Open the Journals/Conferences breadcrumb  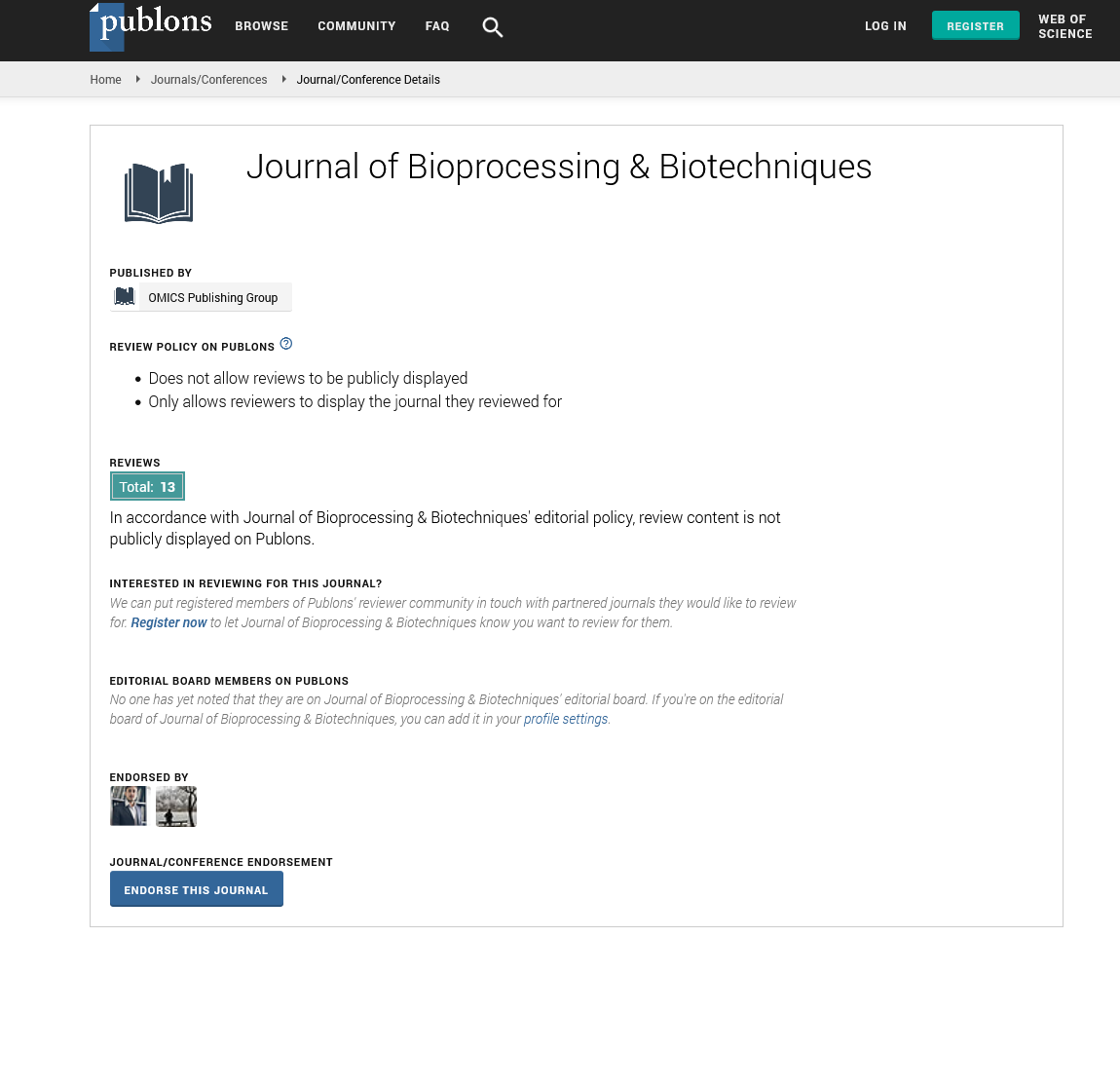coord(208,79)
